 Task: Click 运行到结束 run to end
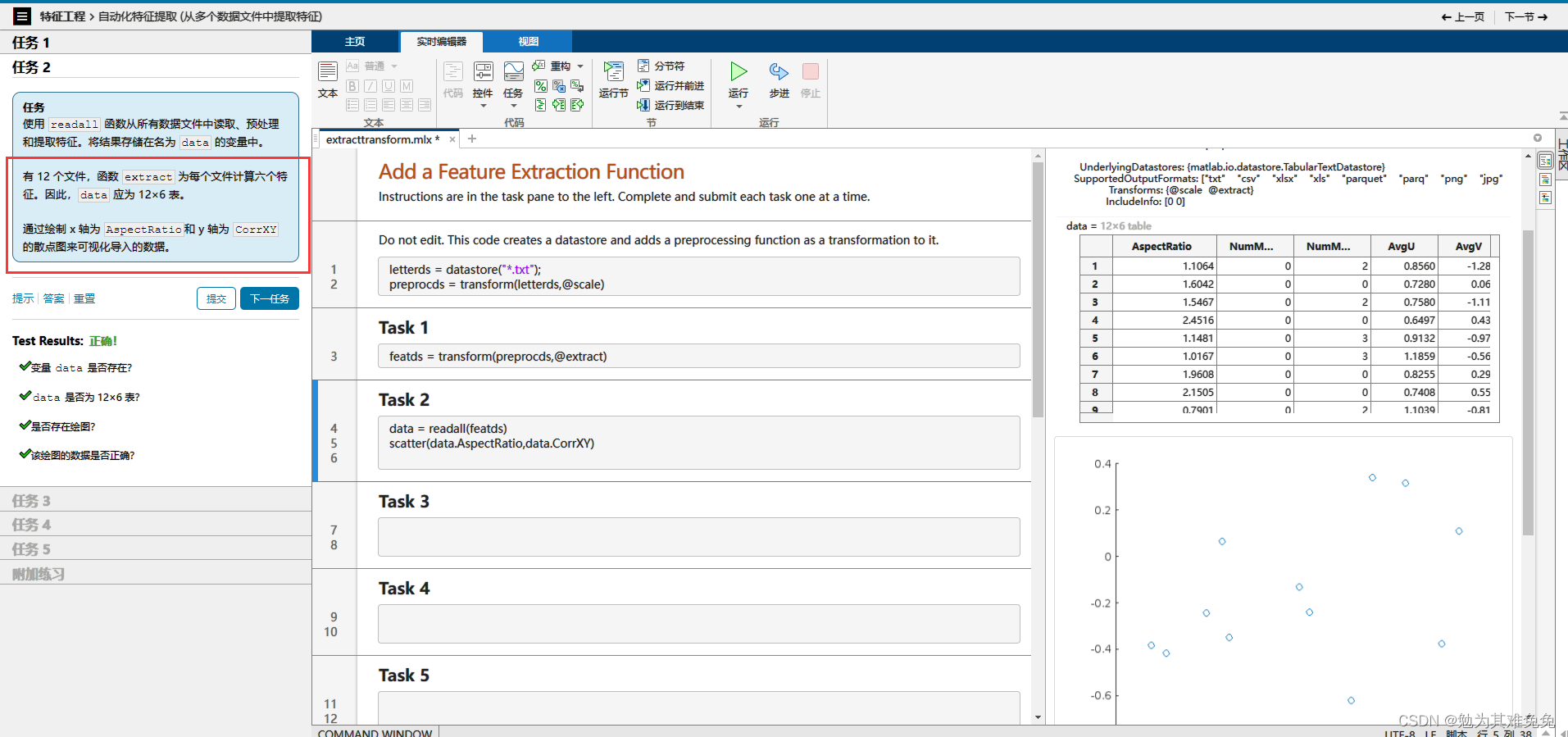(670, 105)
